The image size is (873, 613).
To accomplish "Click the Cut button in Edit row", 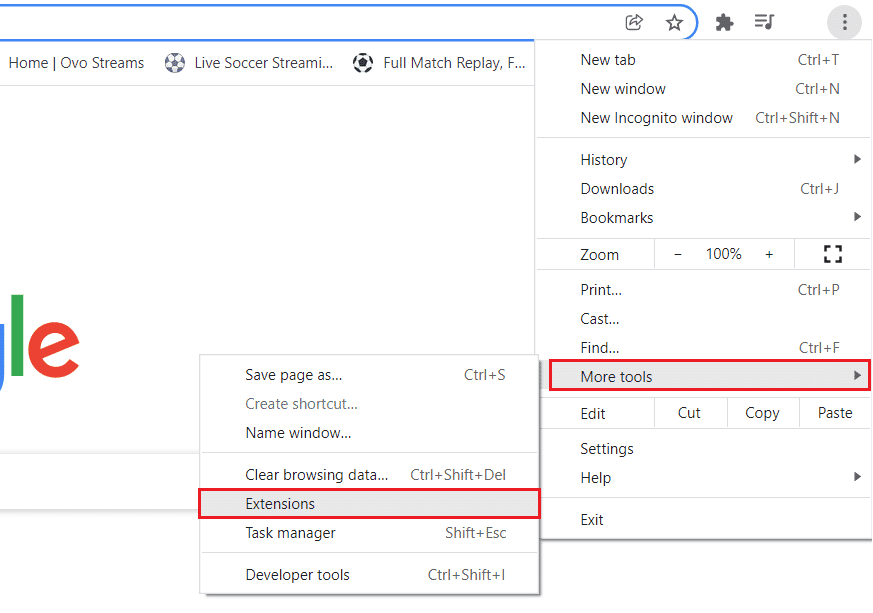I will (689, 413).
